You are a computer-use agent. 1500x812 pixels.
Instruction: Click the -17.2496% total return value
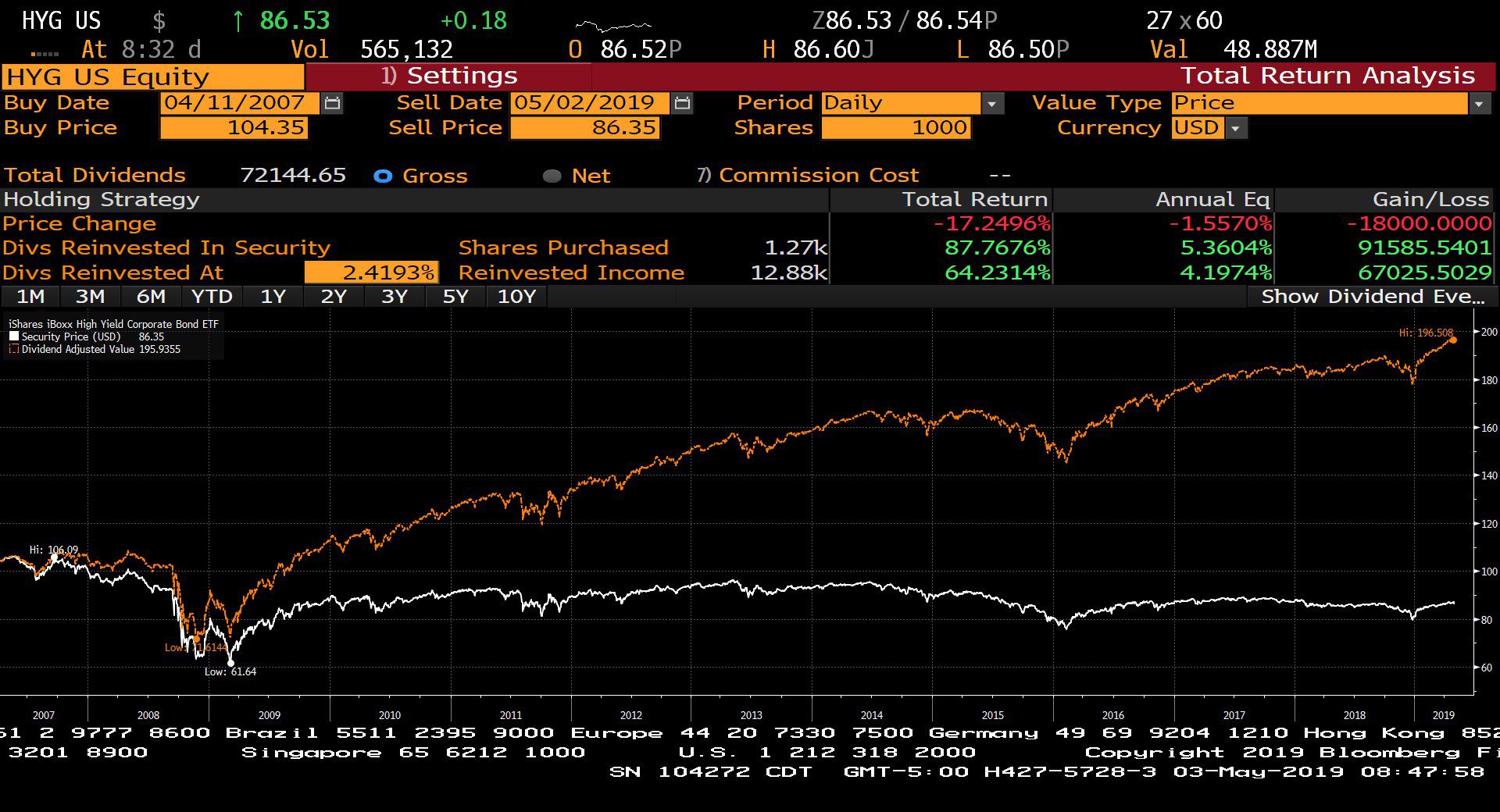click(991, 223)
